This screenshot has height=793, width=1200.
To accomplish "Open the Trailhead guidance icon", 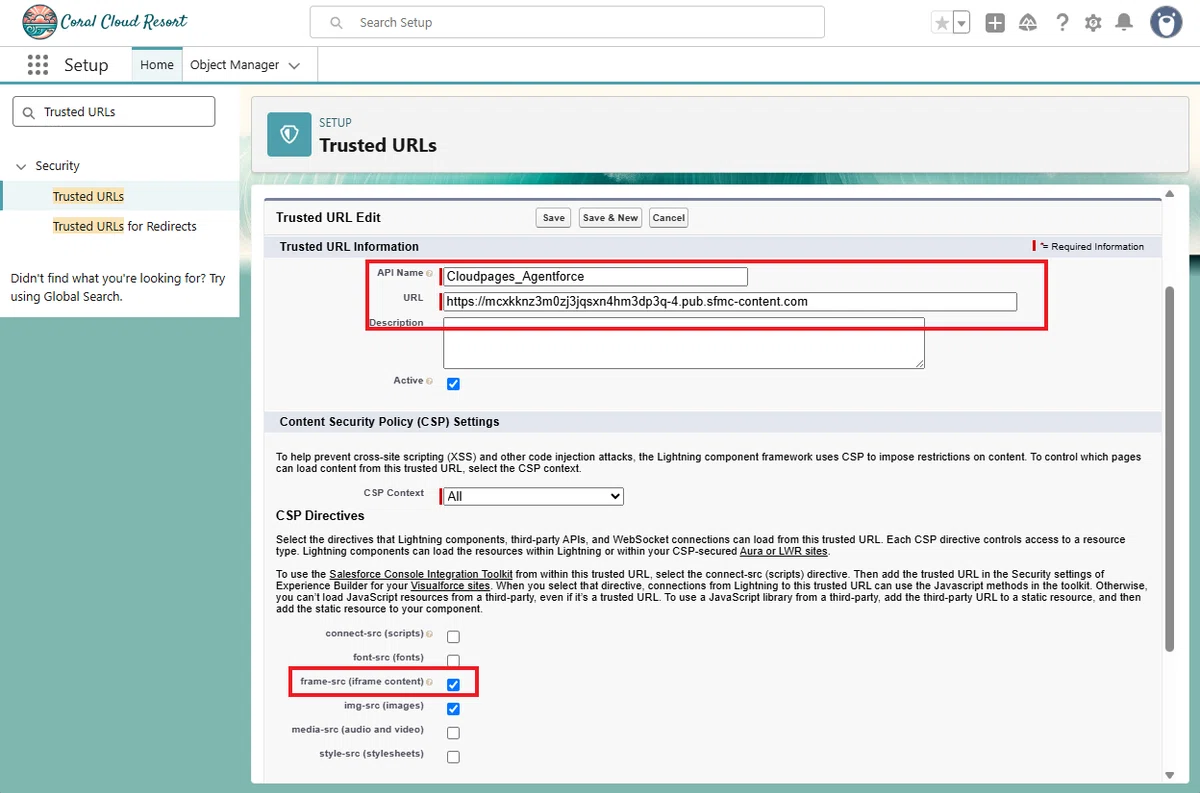I will (1028, 22).
